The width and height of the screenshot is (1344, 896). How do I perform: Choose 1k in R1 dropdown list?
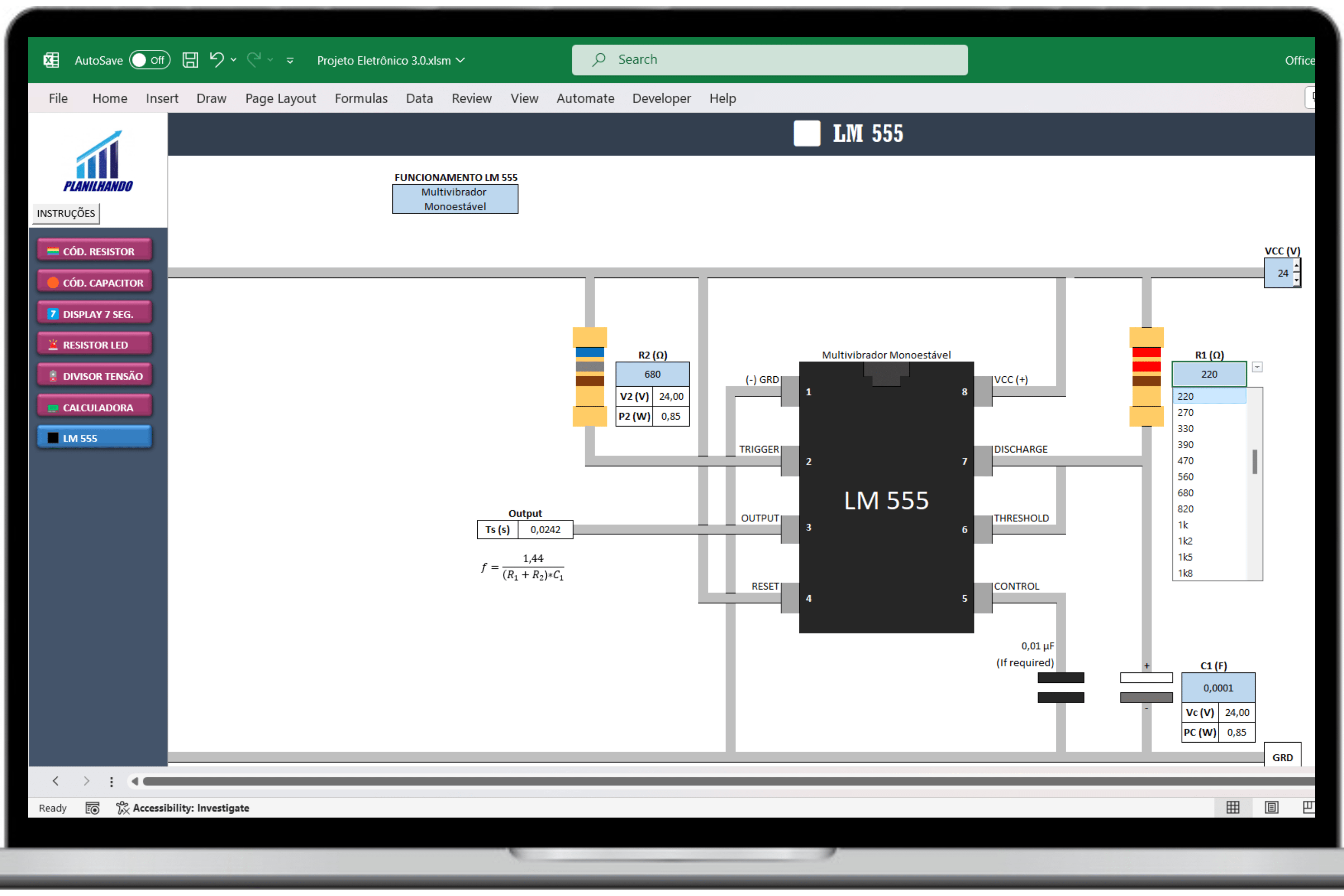tap(1209, 525)
